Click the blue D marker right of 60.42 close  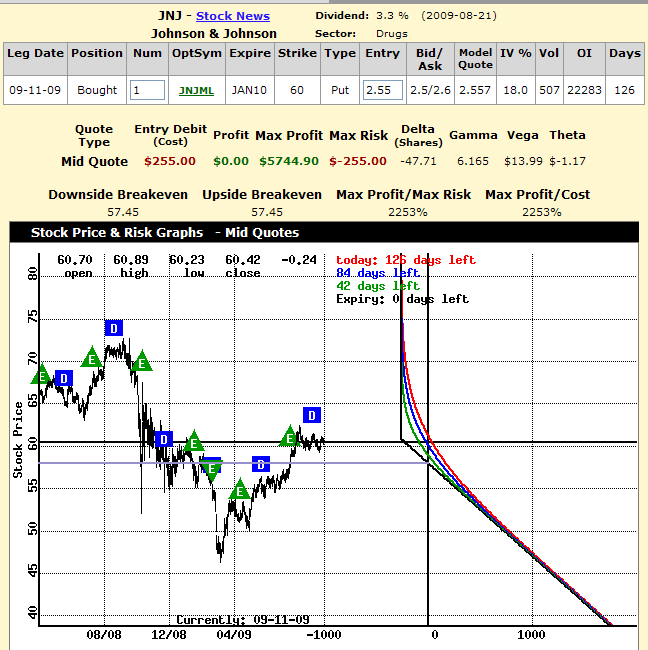click(x=312, y=415)
